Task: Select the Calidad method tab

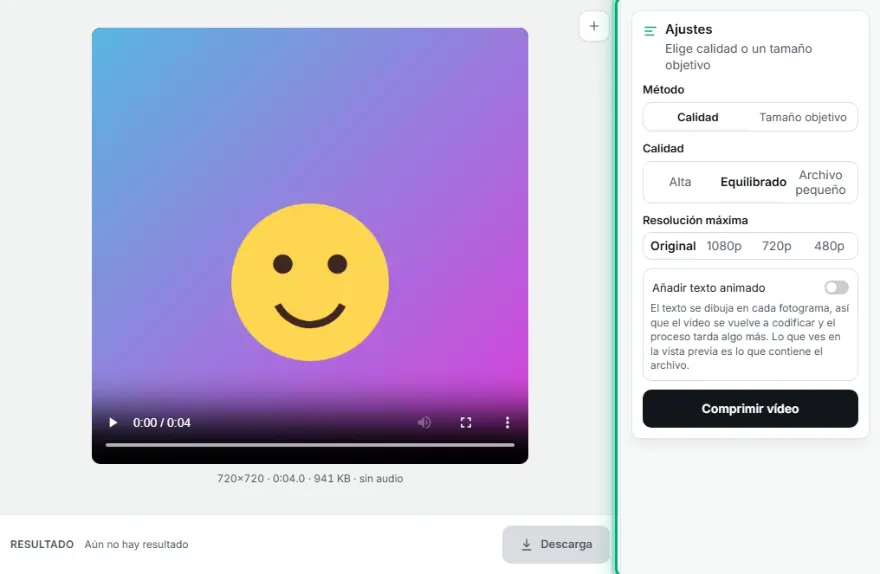Action: click(697, 117)
